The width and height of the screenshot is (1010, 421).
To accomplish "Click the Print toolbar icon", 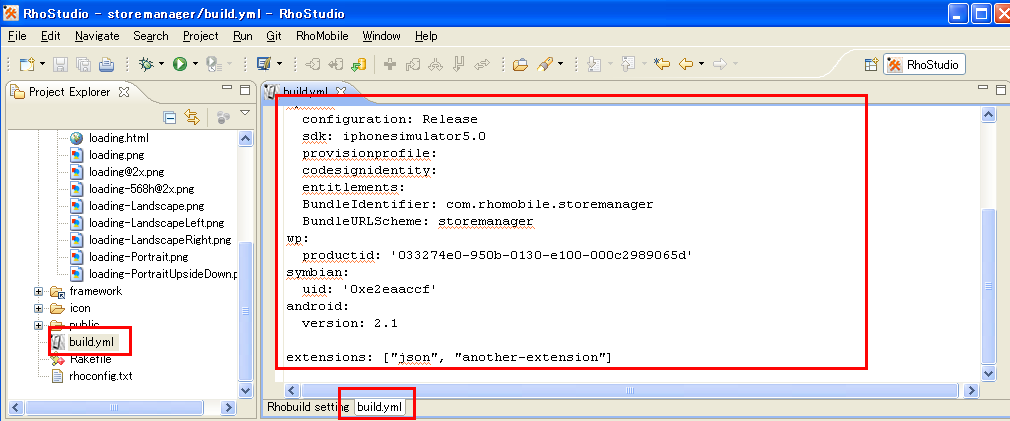I will pos(106,64).
